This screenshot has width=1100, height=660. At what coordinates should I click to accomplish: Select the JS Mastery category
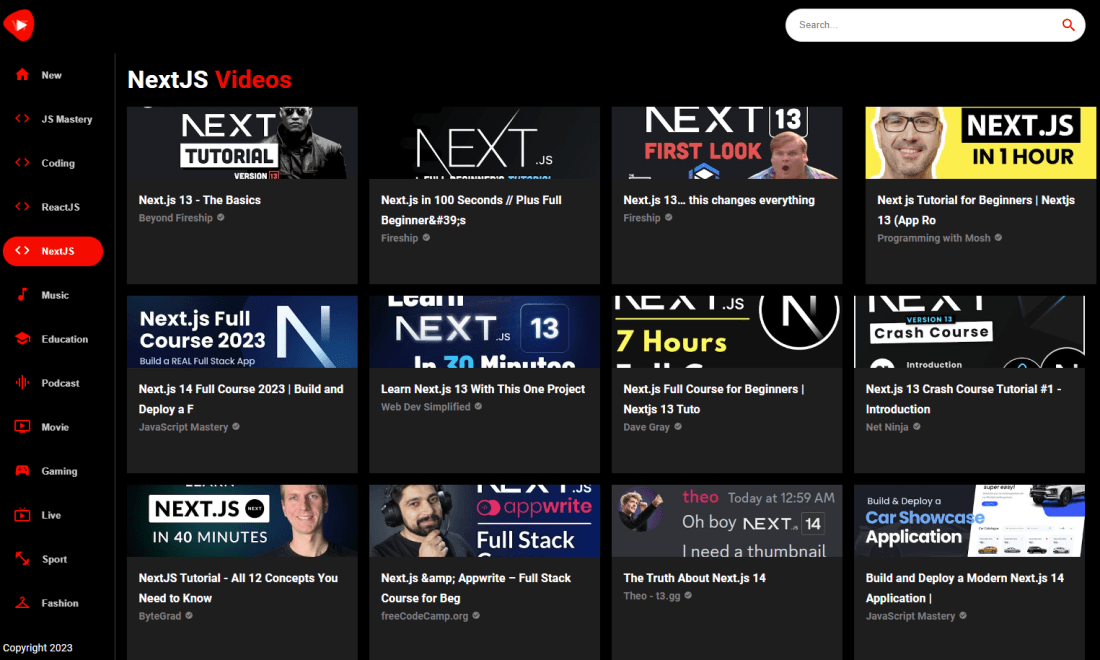53,119
